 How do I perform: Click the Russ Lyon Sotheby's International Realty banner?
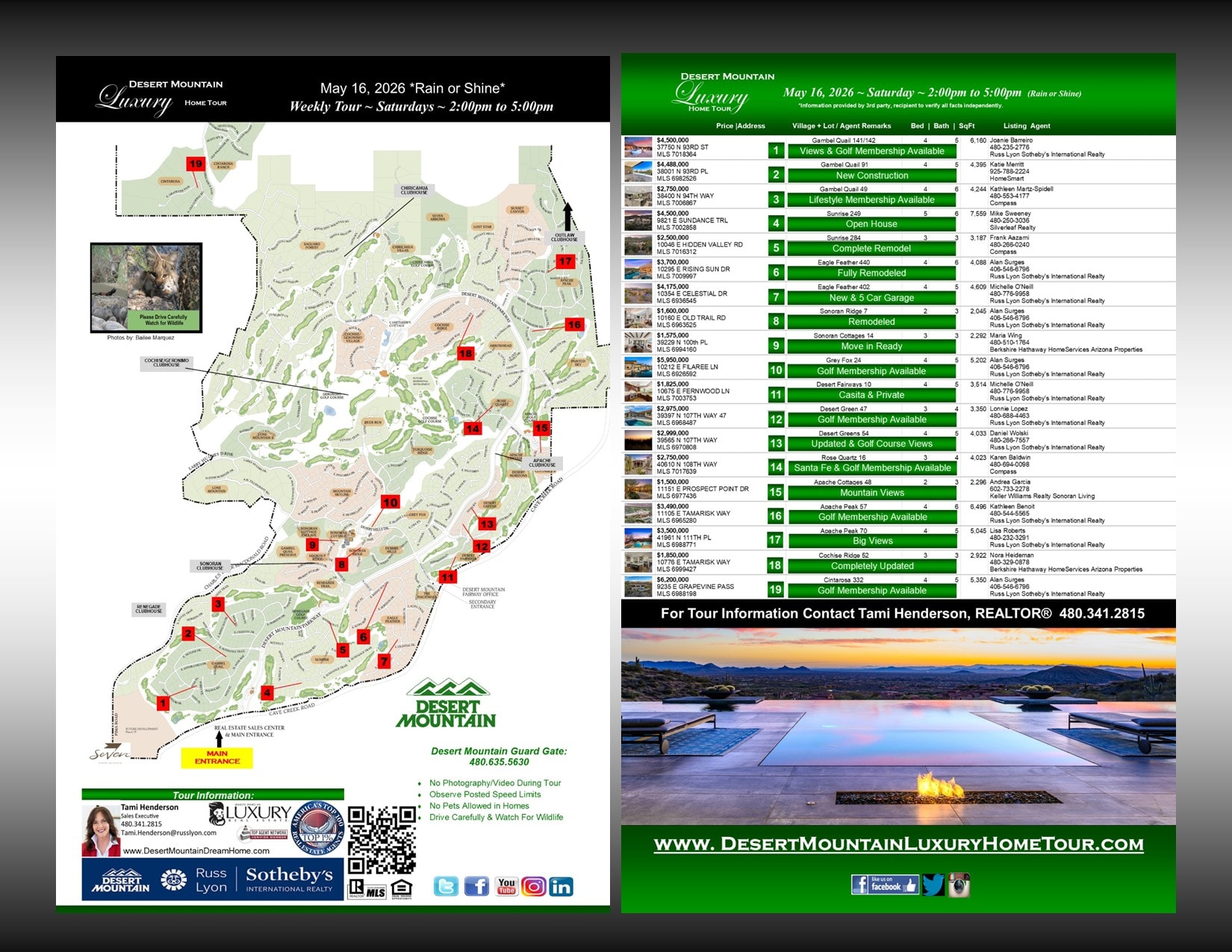click(x=213, y=880)
